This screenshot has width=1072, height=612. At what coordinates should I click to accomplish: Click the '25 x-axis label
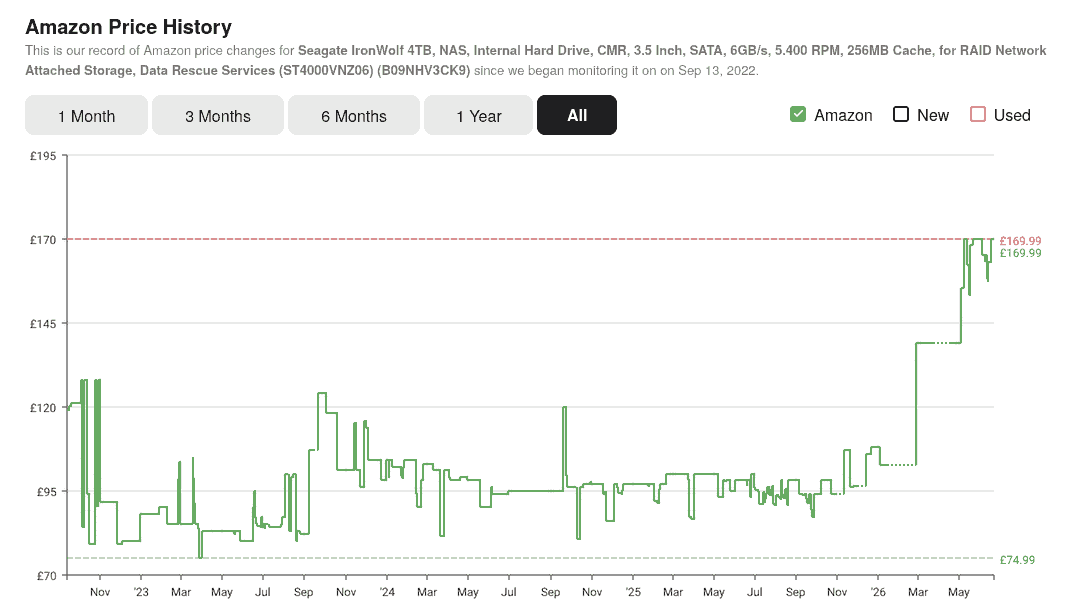click(x=633, y=592)
